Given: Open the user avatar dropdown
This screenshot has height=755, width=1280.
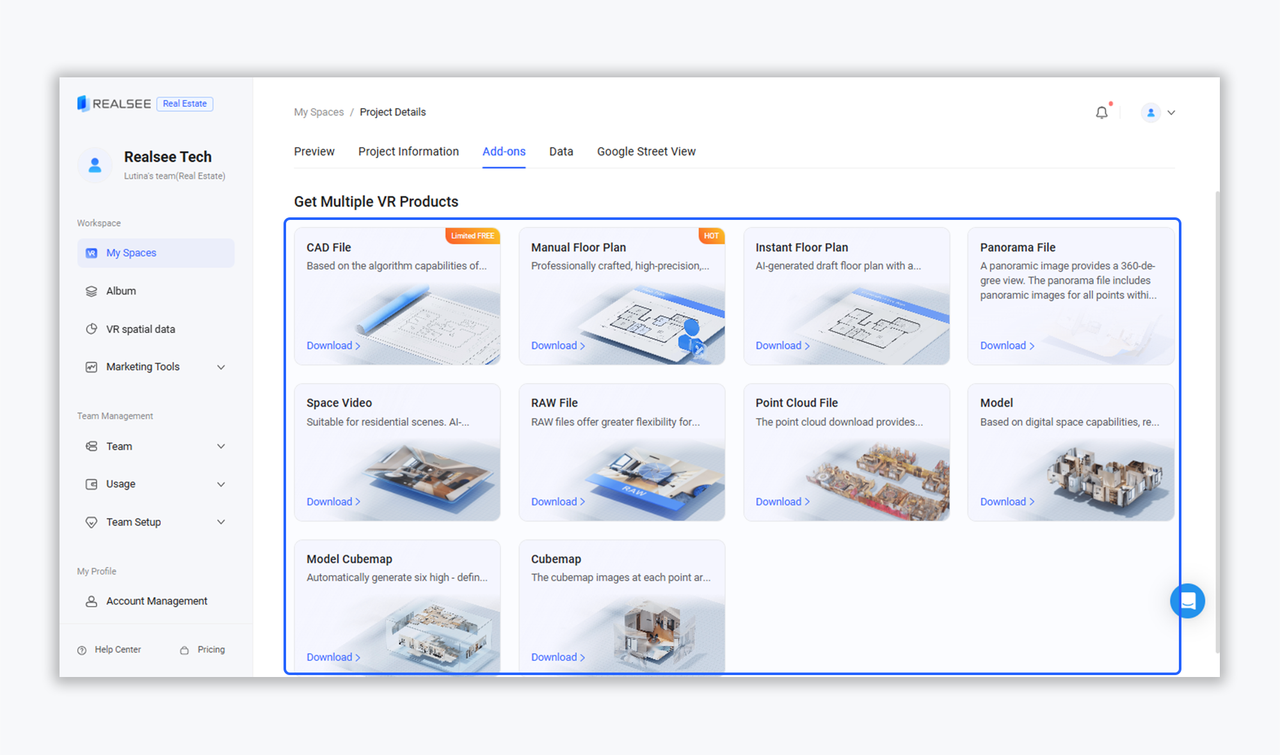Looking at the screenshot, I should click(1159, 113).
